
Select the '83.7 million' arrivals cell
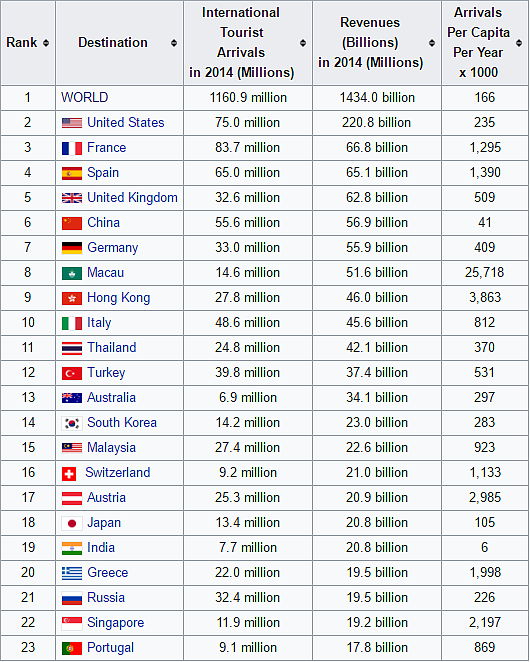coord(247,147)
